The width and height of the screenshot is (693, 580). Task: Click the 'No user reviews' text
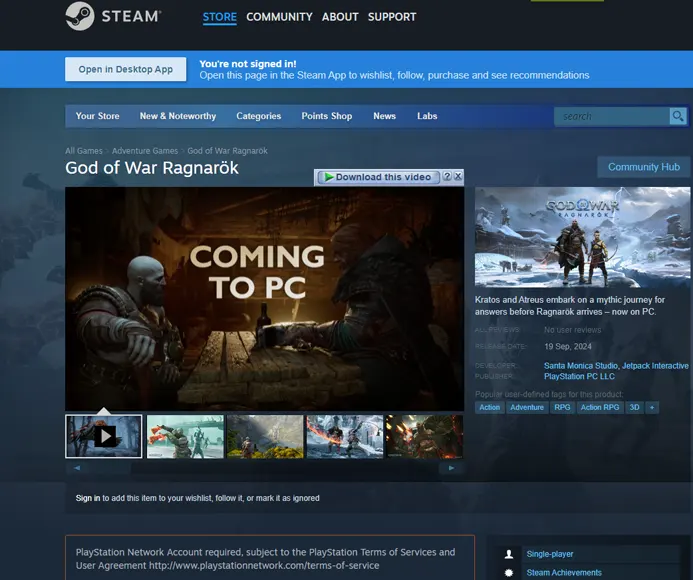tap(572, 330)
